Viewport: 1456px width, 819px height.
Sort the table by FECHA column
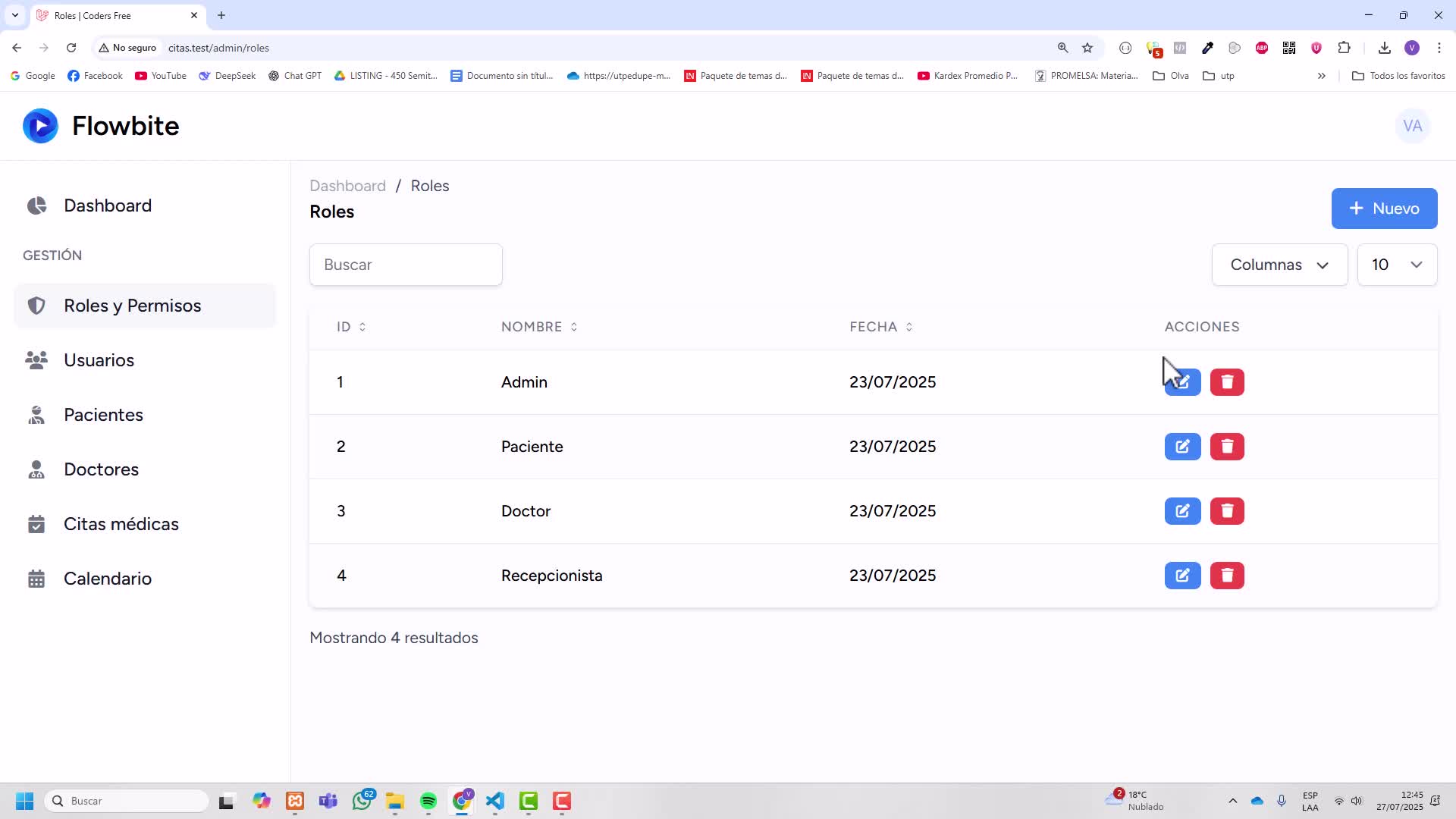pyautogui.click(x=881, y=327)
